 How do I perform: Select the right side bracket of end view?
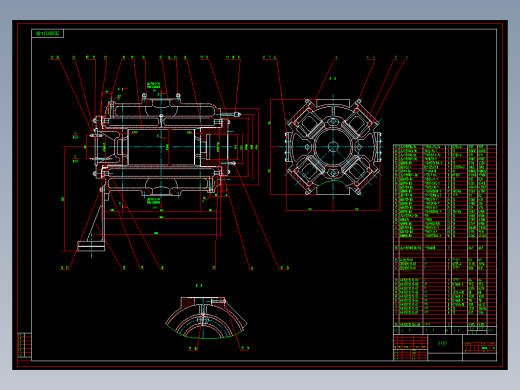point(378,146)
